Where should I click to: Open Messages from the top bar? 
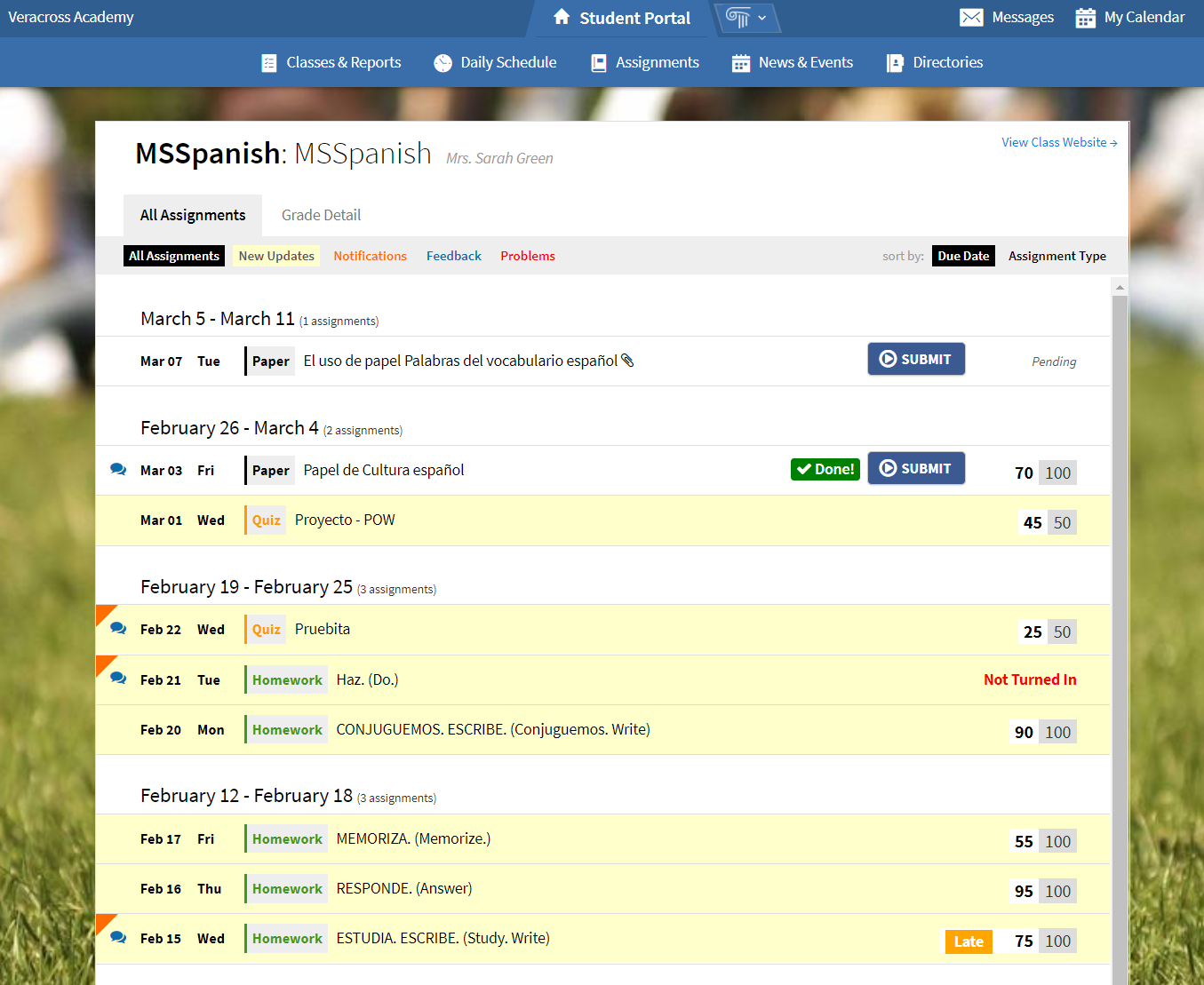[1006, 17]
